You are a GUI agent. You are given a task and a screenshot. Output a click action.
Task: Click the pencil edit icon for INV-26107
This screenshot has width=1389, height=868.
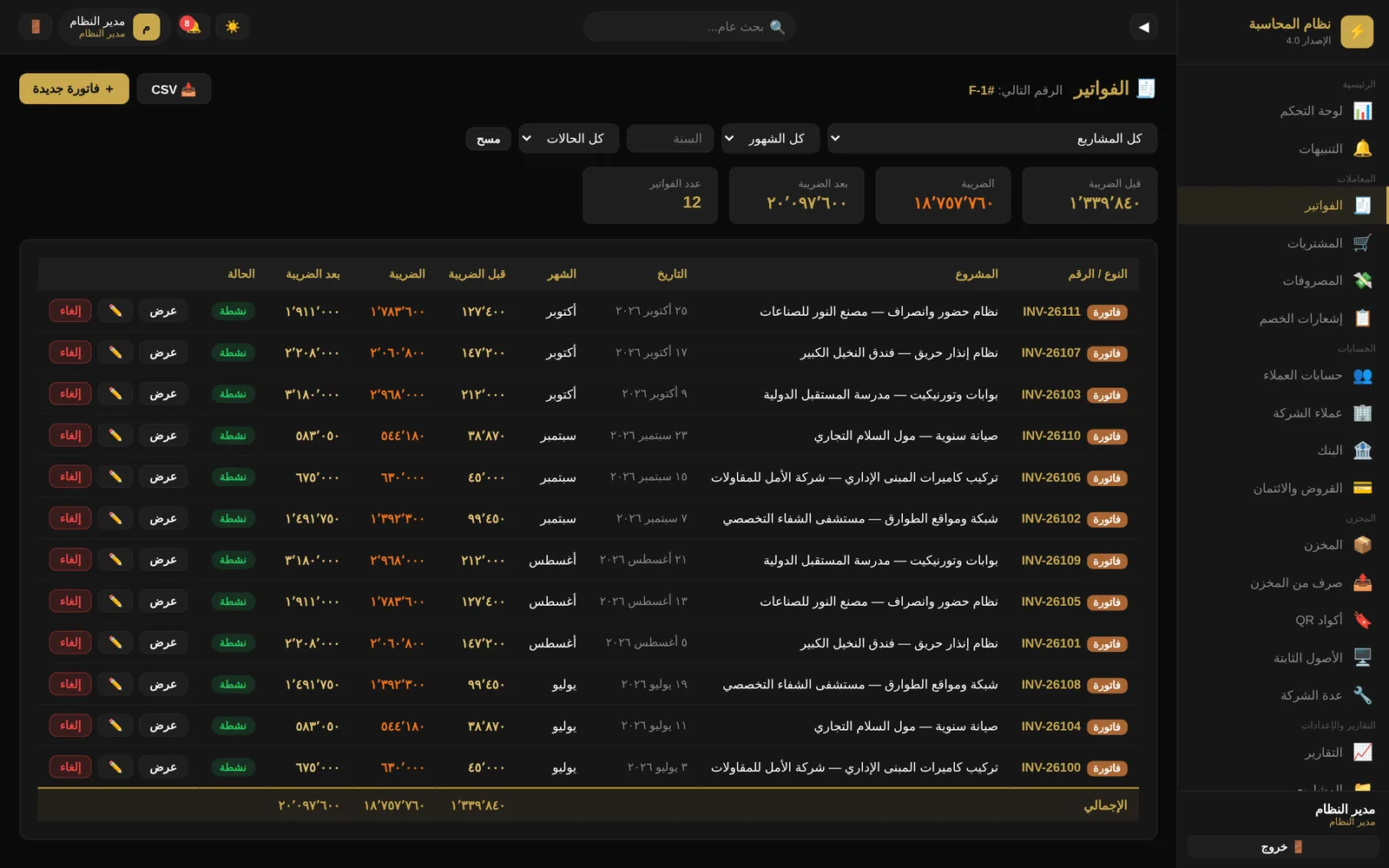click(x=115, y=352)
